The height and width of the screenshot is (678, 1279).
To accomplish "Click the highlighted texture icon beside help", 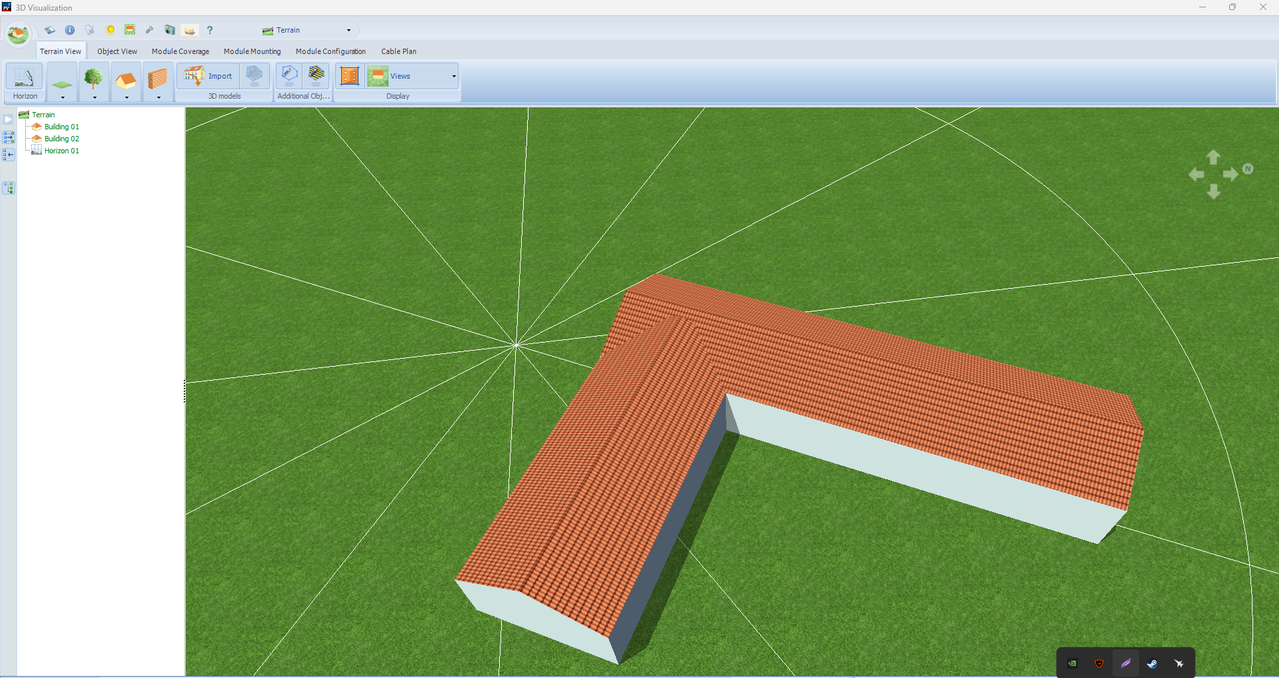I will tap(189, 30).
